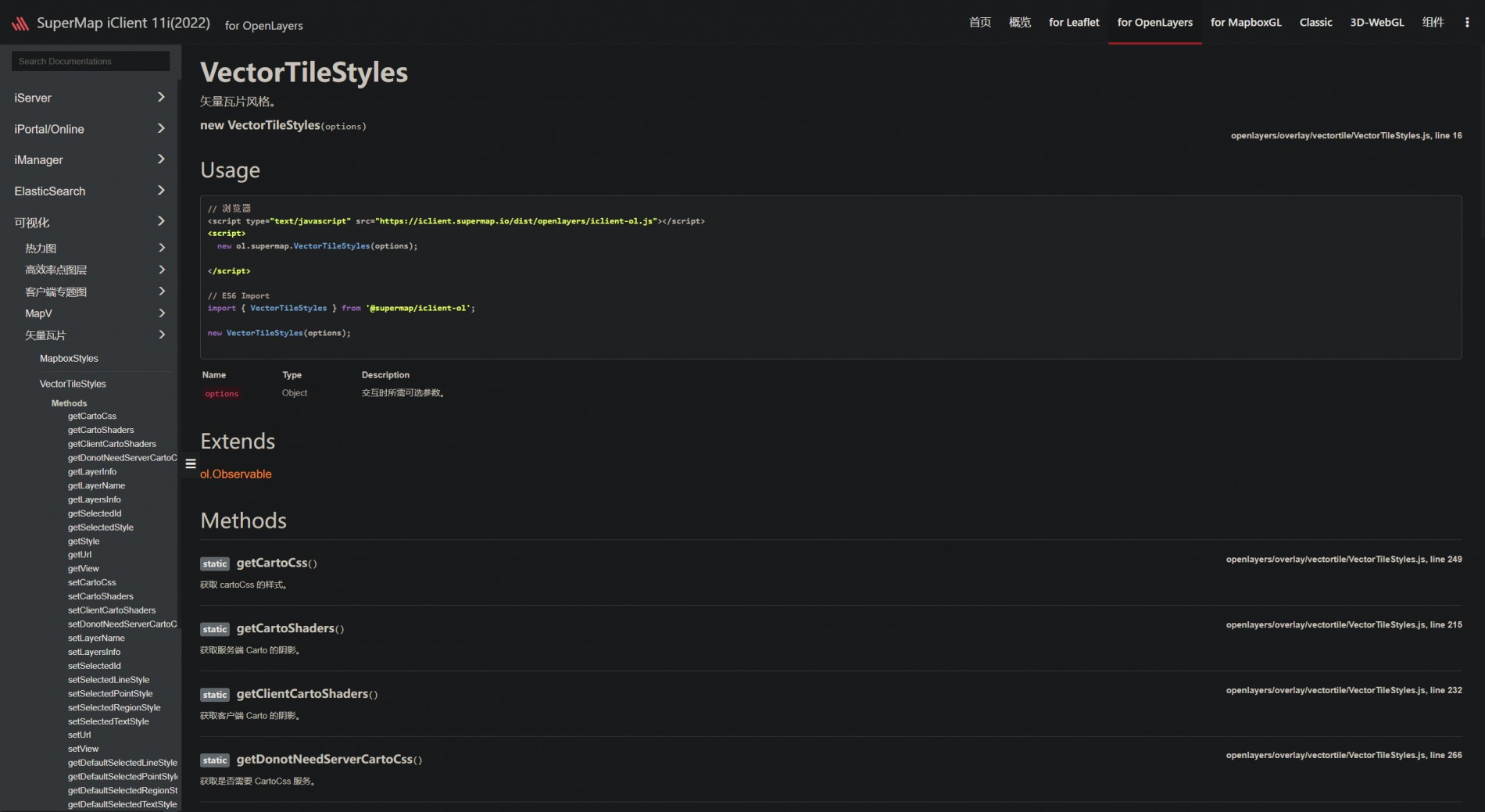Open MapboxStyles in the sidebar
Viewport: 1485px width, 812px height.
69,359
